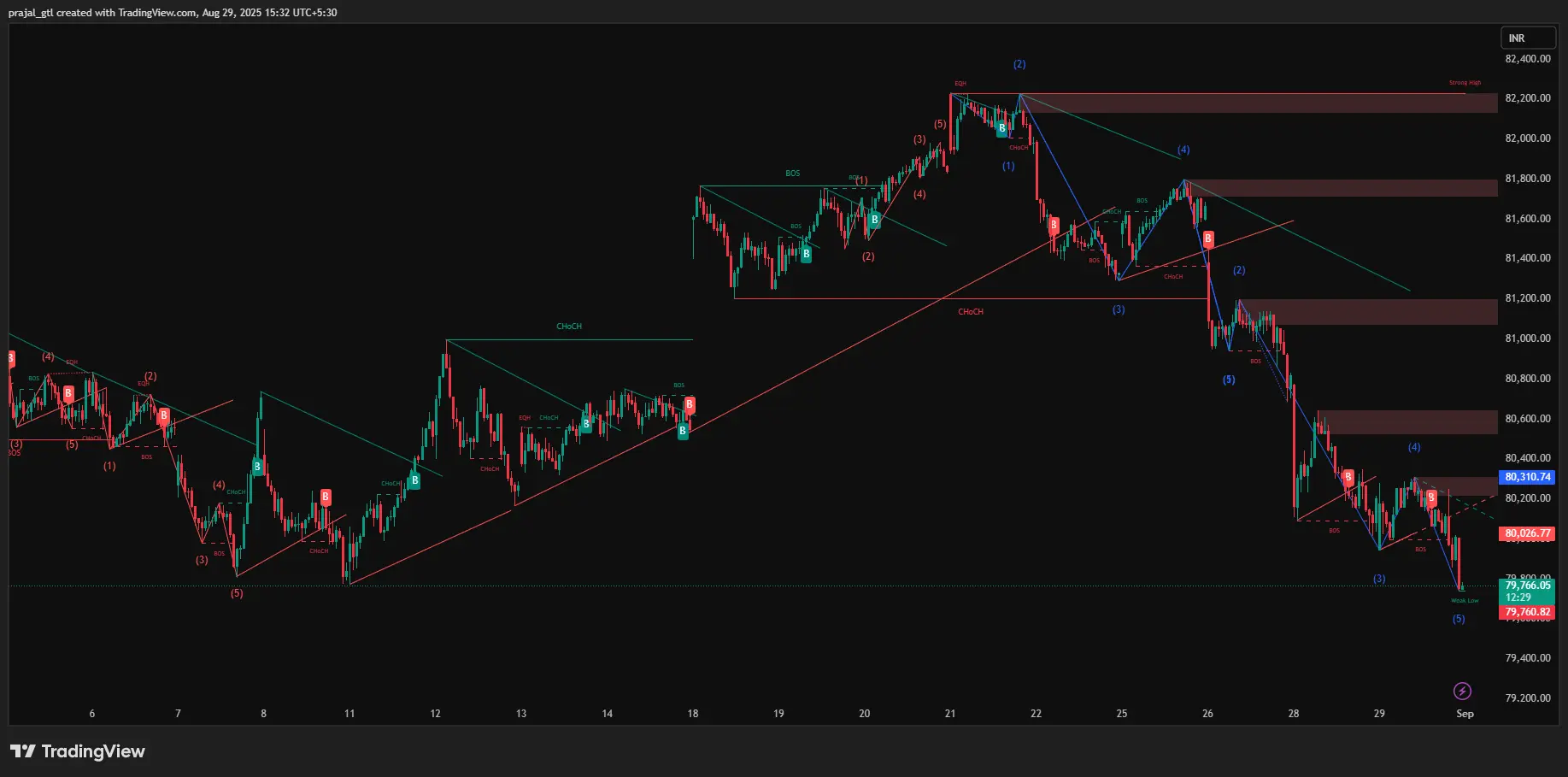Click date 21 on the time axis

tap(950, 714)
